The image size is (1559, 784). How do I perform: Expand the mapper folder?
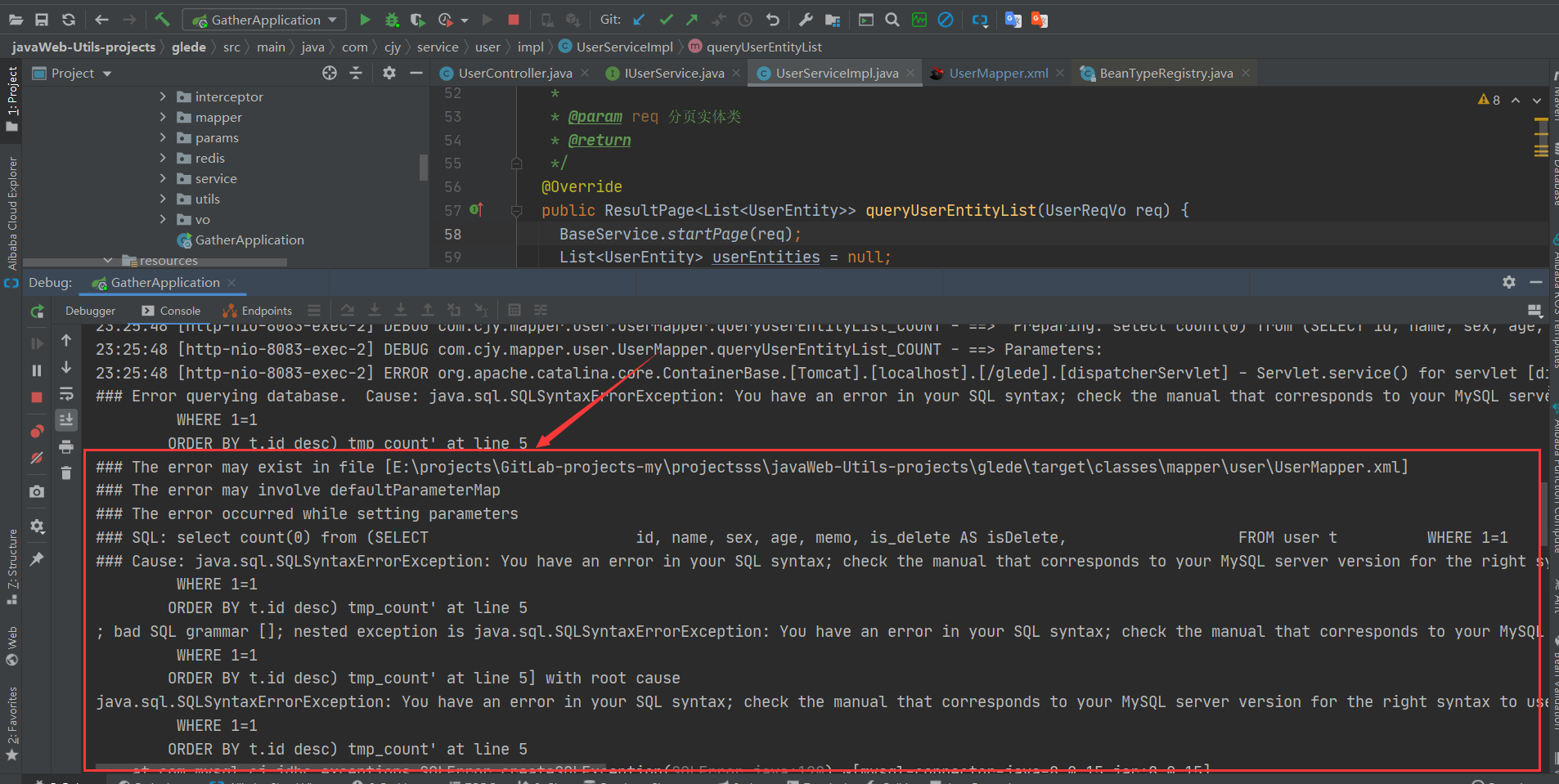pos(163,117)
